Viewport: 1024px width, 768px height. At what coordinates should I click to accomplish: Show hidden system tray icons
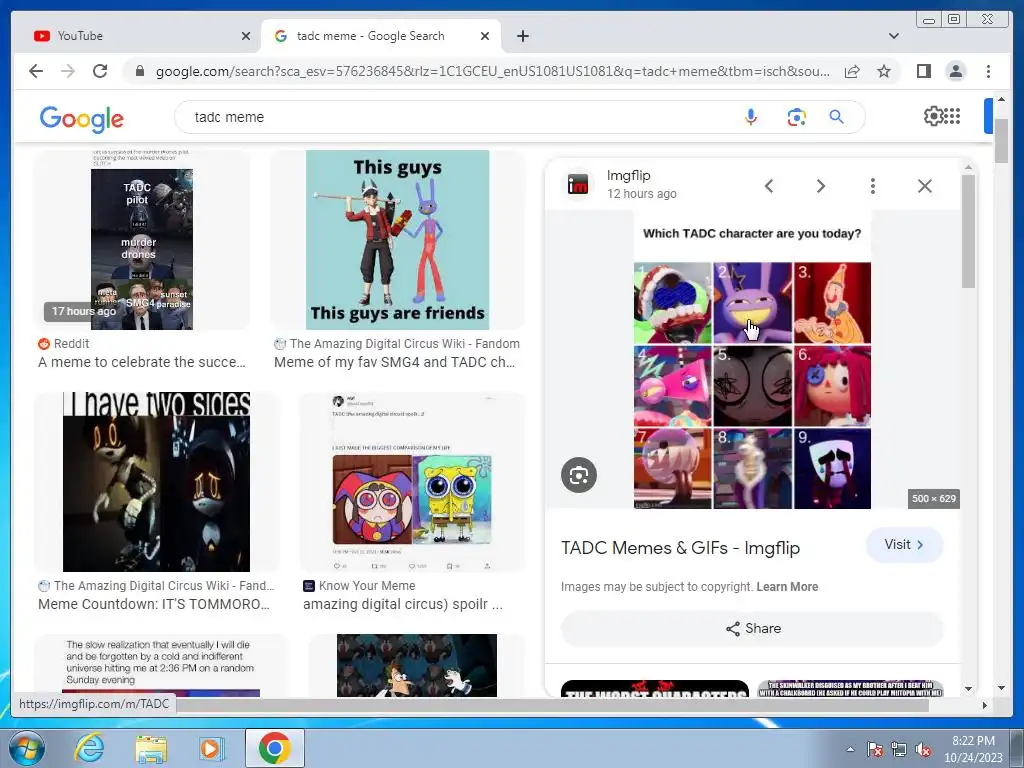pyautogui.click(x=850, y=749)
